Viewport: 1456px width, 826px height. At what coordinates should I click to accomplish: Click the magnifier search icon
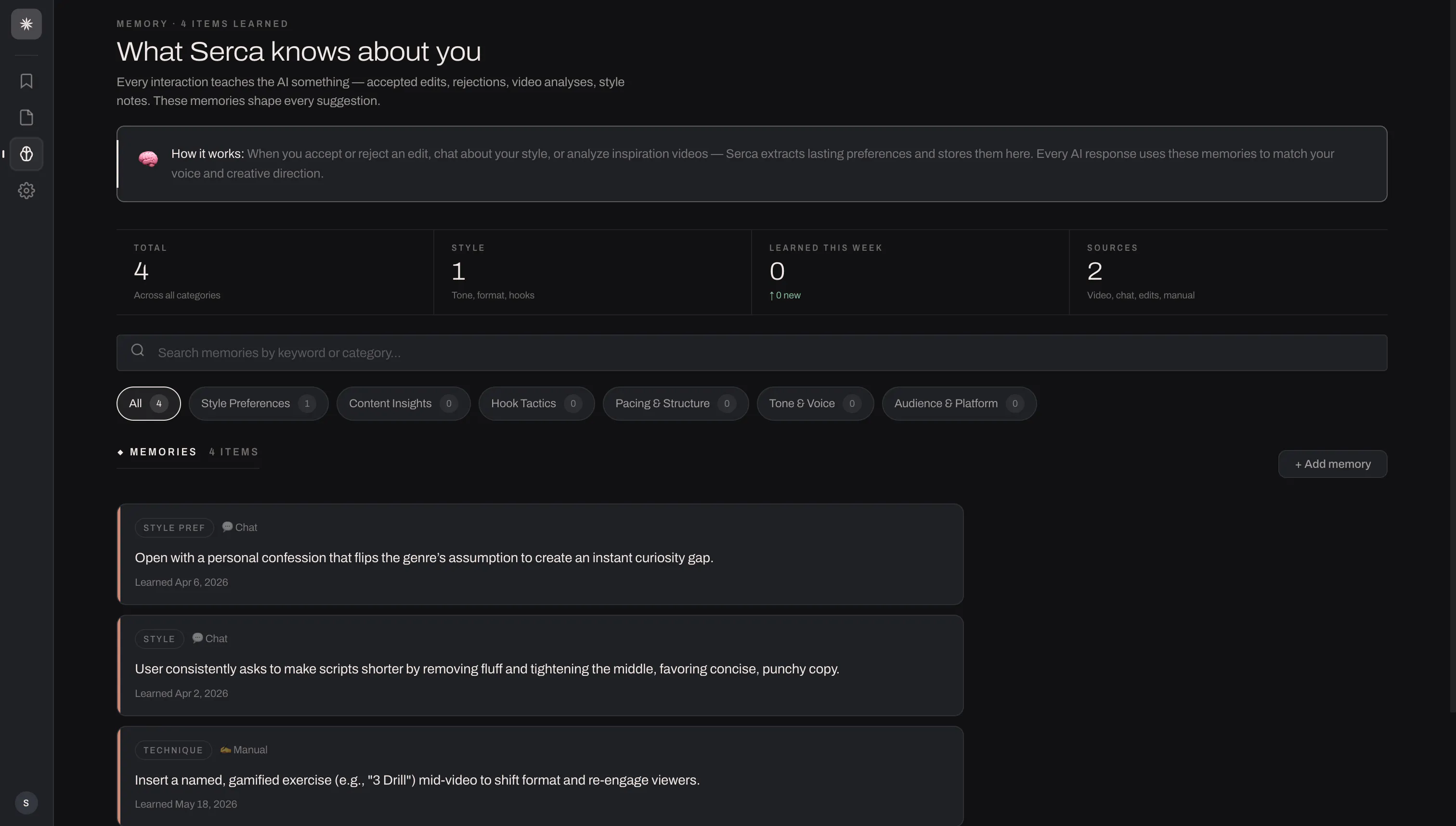click(x=137, y=350)
